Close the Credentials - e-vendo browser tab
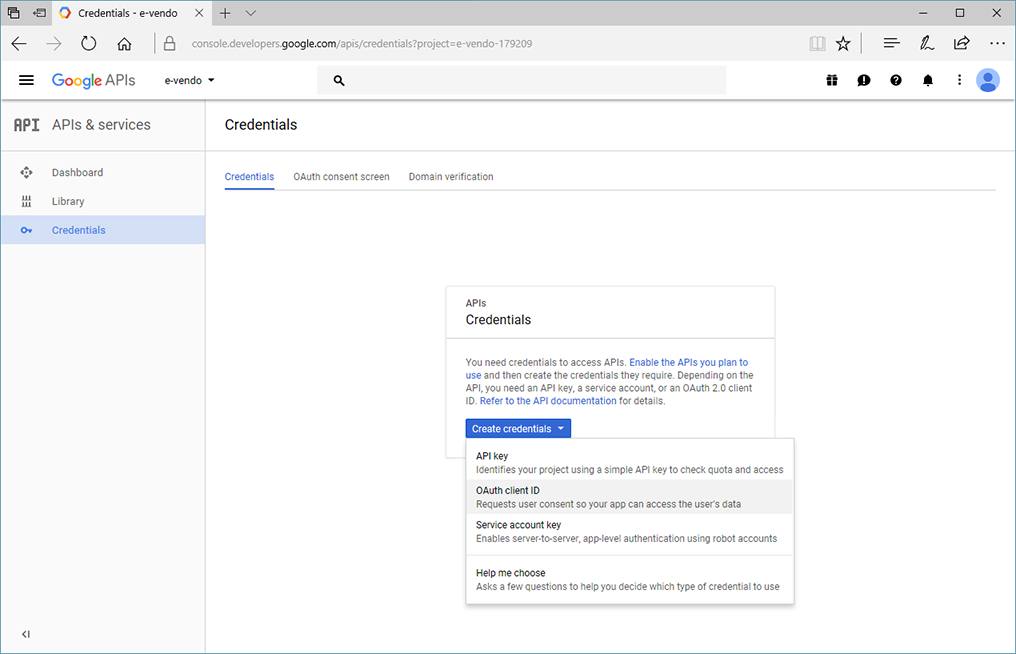The width and height of the screenshot is (1016, 654). click(199, 13)
